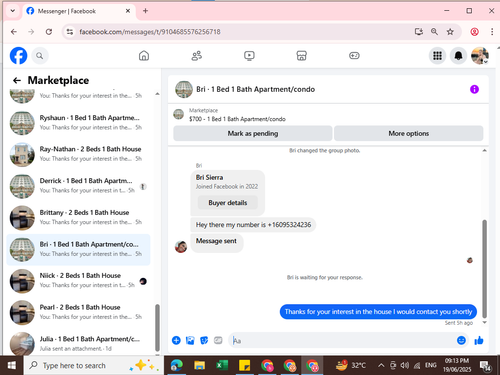Open Pearl 2 Beds 1 Bath House chat

[78, 312]
